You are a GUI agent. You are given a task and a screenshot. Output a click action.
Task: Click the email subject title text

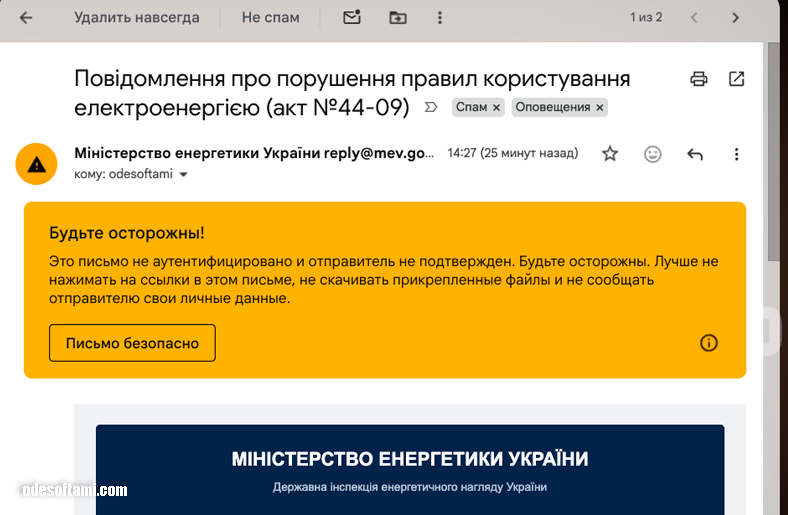(352, 93)
